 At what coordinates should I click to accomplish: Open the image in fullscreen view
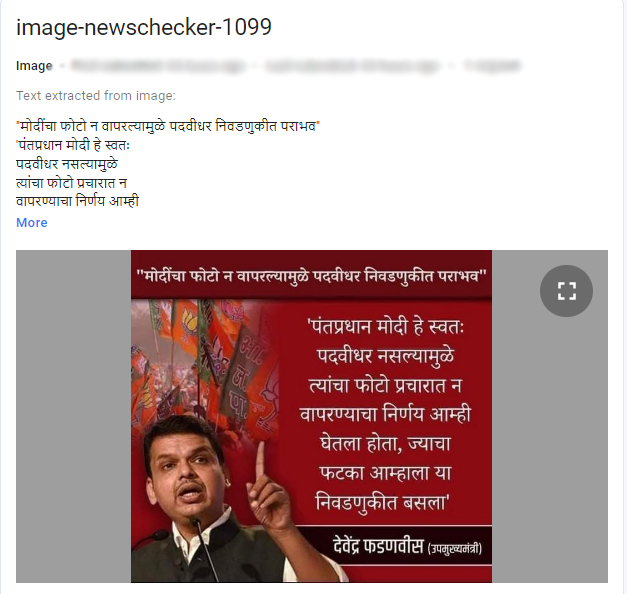(x=566, y=291)
